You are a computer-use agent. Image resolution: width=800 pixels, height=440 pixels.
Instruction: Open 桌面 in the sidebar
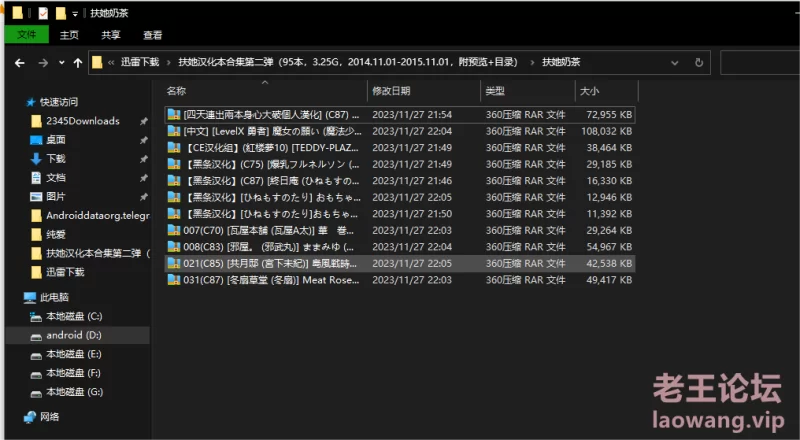point(56,140)
